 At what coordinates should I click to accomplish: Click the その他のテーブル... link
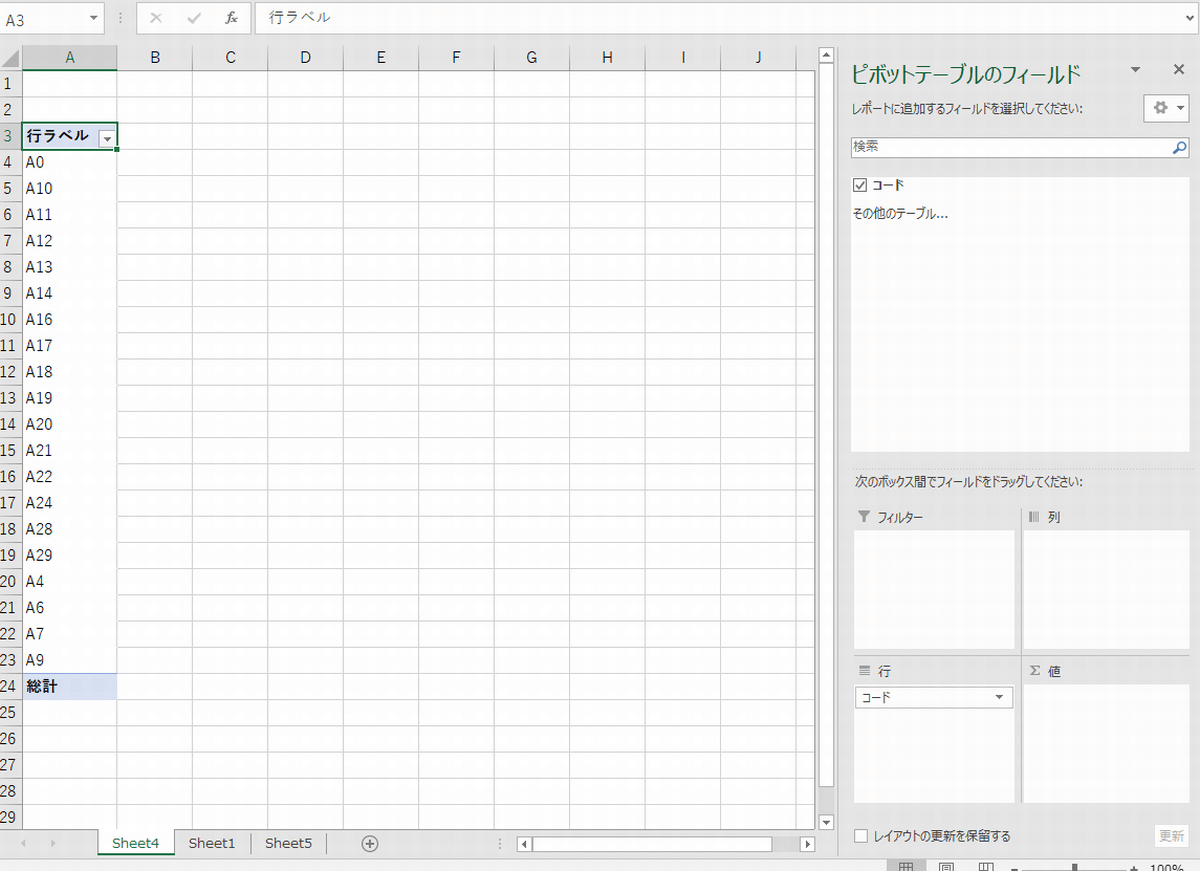click(x=899, y=213)
